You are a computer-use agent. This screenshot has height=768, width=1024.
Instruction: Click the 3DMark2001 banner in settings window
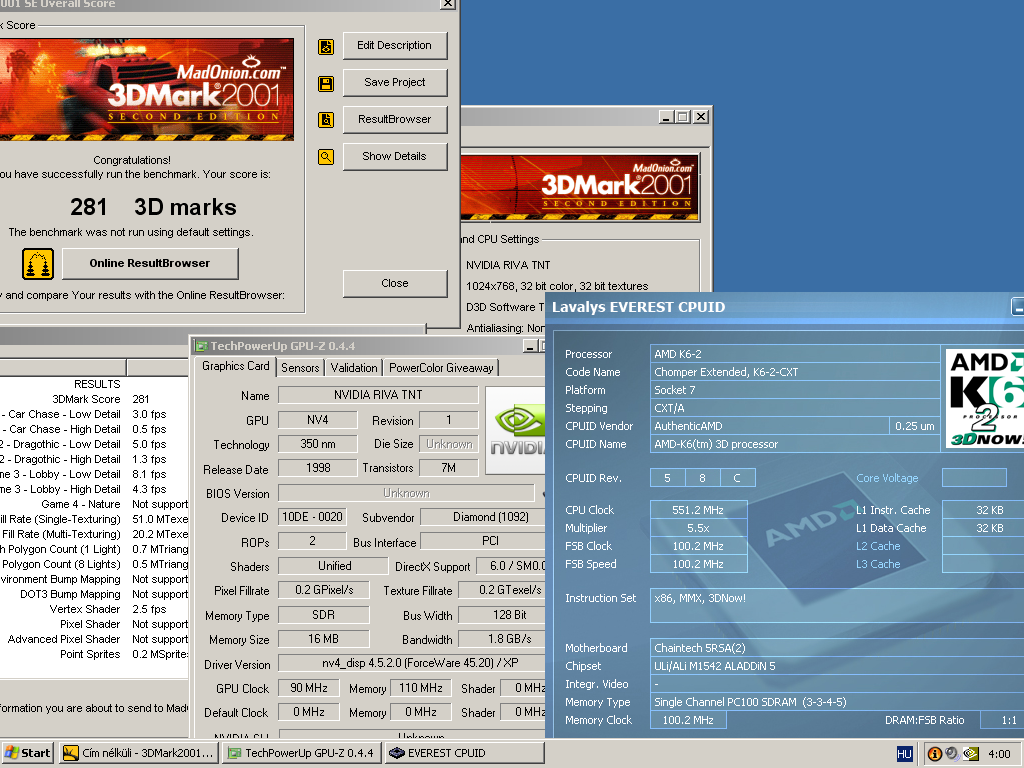580,187
